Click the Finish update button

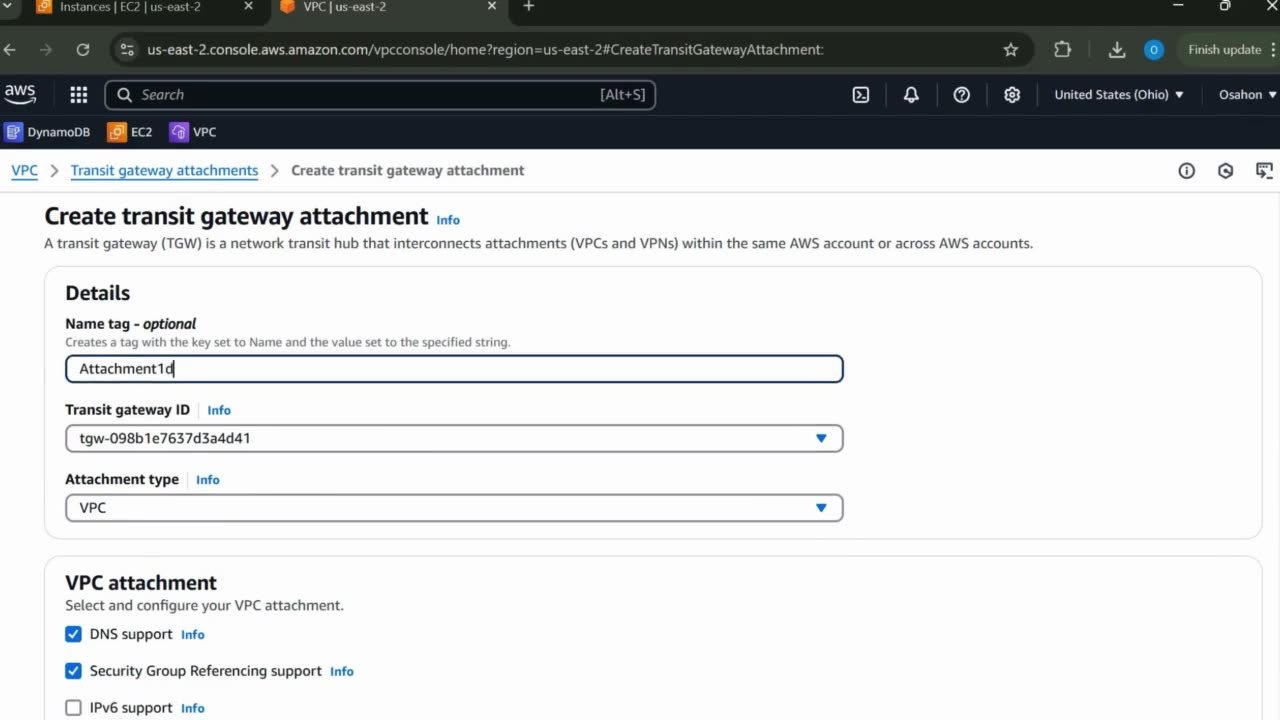click(x=1226, y=49)
